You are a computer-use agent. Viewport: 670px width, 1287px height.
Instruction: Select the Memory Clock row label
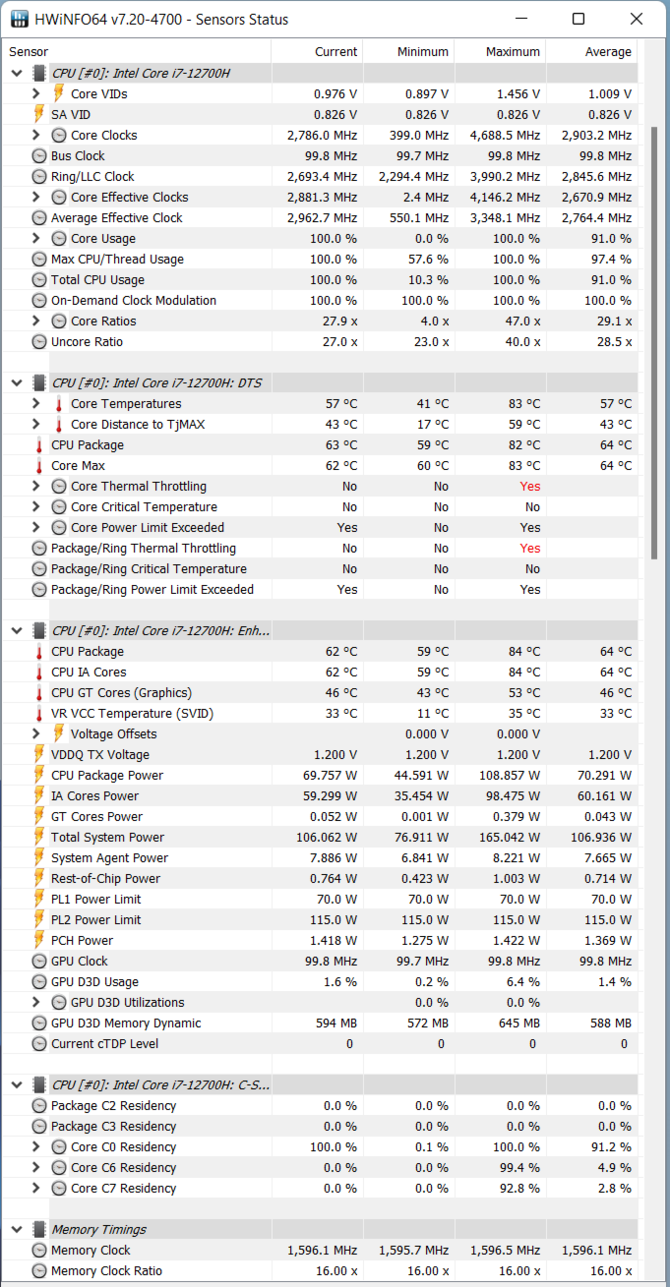pyautogui.click(x=91, y=1250)
